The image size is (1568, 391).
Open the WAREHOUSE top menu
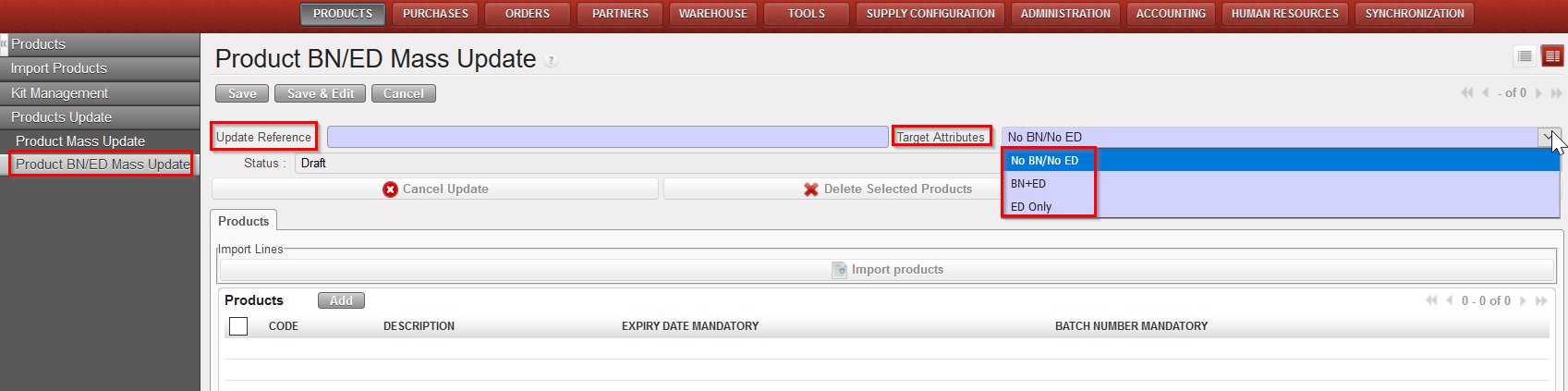713,14
